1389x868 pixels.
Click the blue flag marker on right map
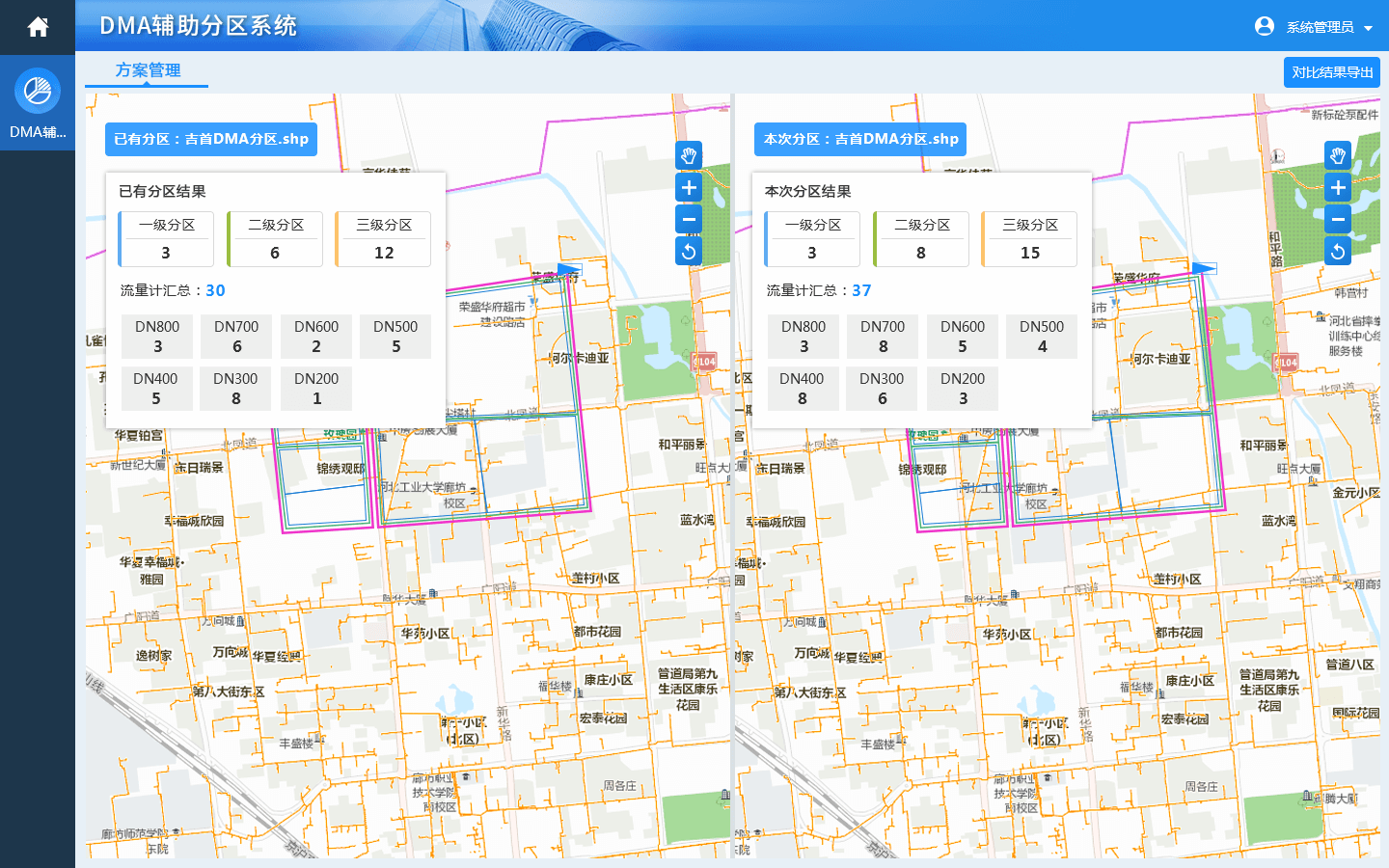(1204, 268)
